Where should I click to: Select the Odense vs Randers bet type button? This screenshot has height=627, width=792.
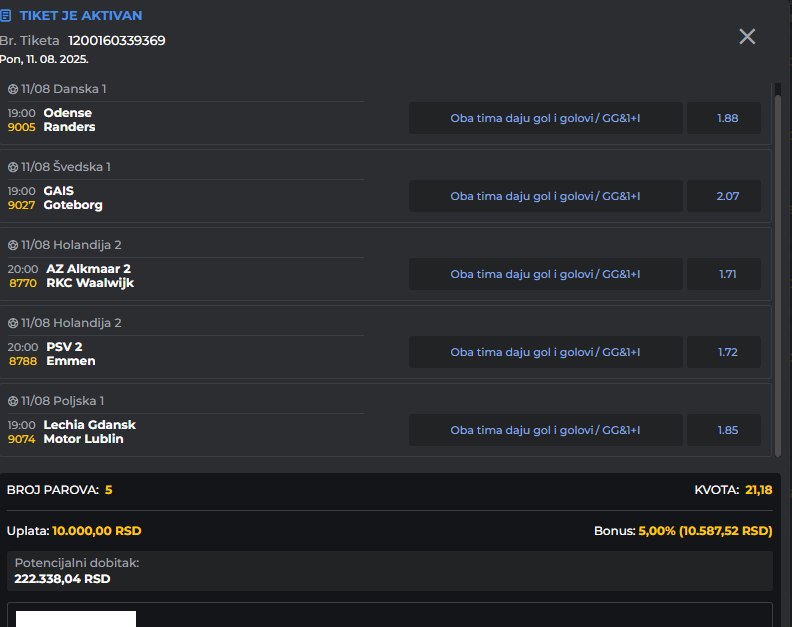tap(545, 118)
